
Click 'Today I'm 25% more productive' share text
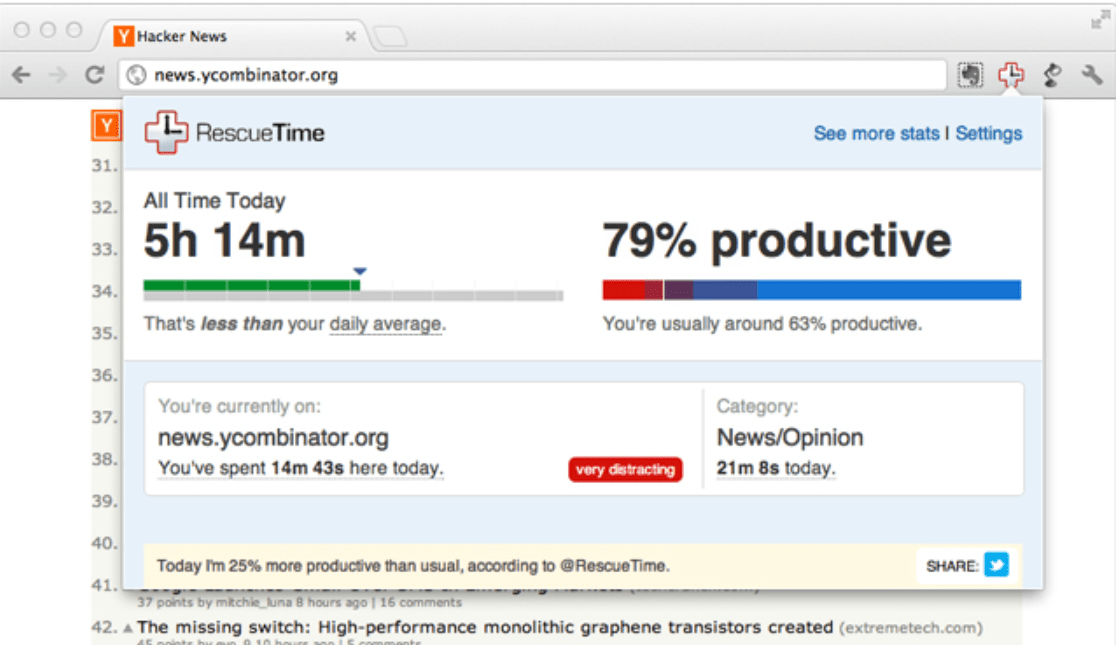pyautogui.click(x=413, y=566)
